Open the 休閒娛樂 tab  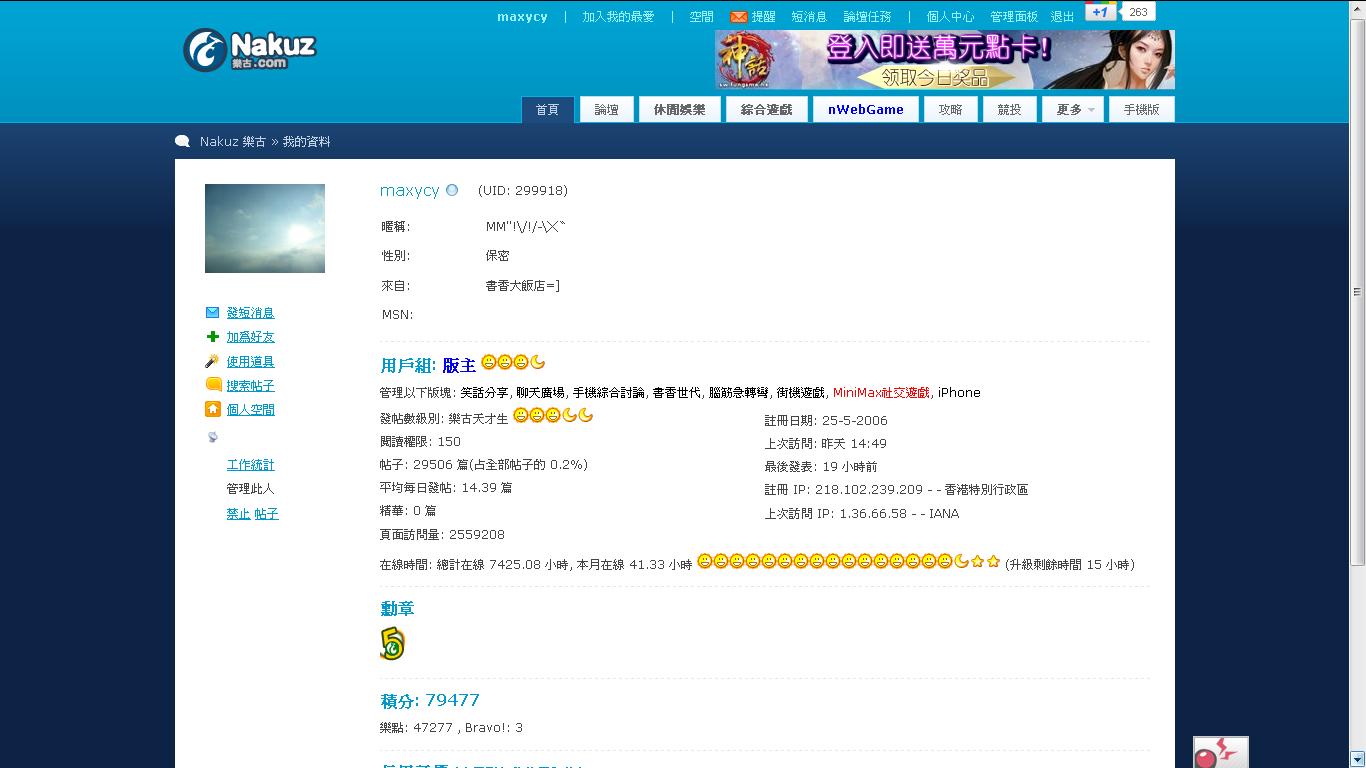[680, 109]
